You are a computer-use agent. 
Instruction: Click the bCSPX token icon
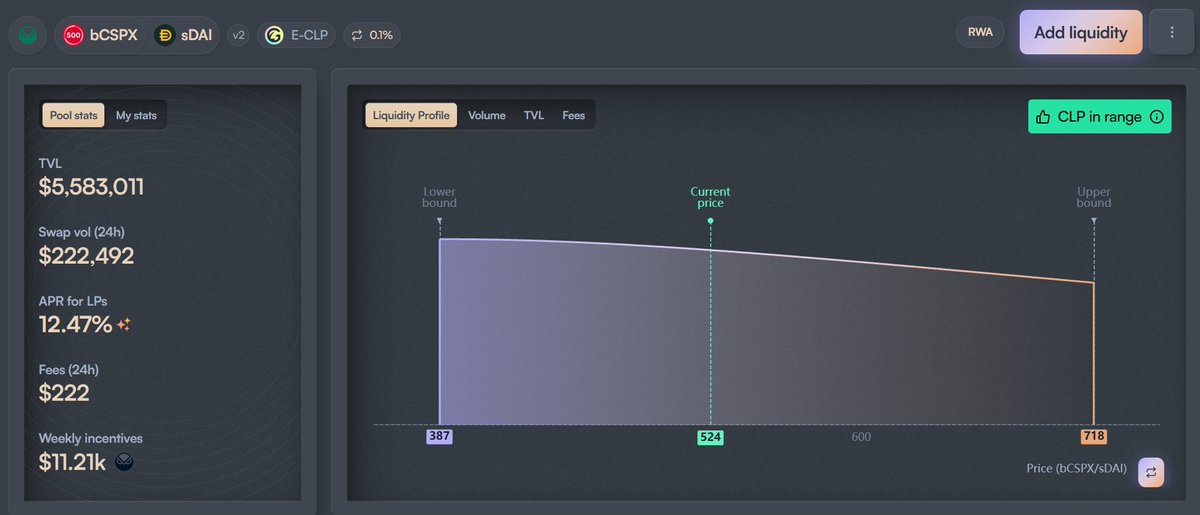pos(74,35)
